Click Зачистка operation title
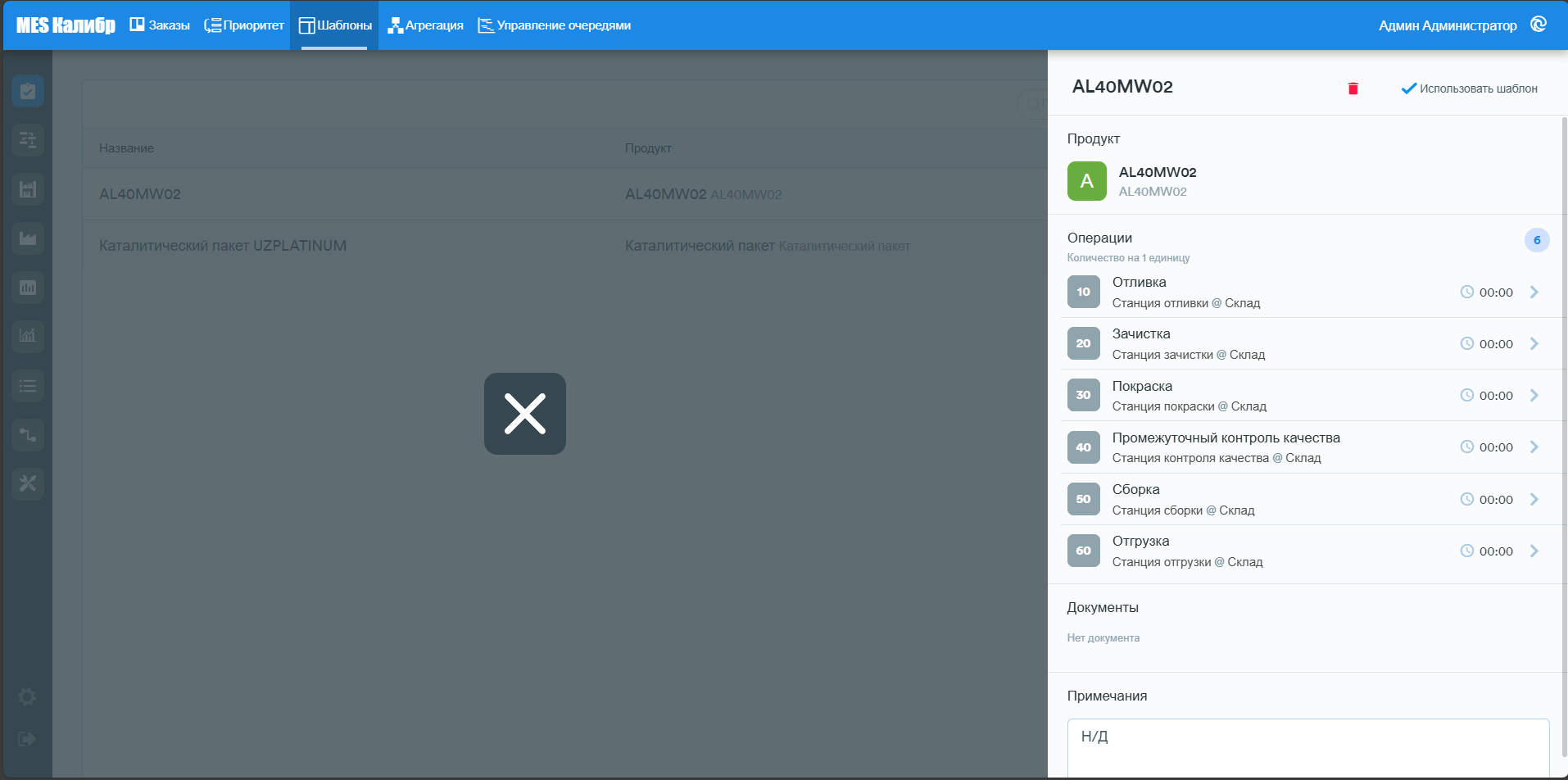 point(1141,333)
